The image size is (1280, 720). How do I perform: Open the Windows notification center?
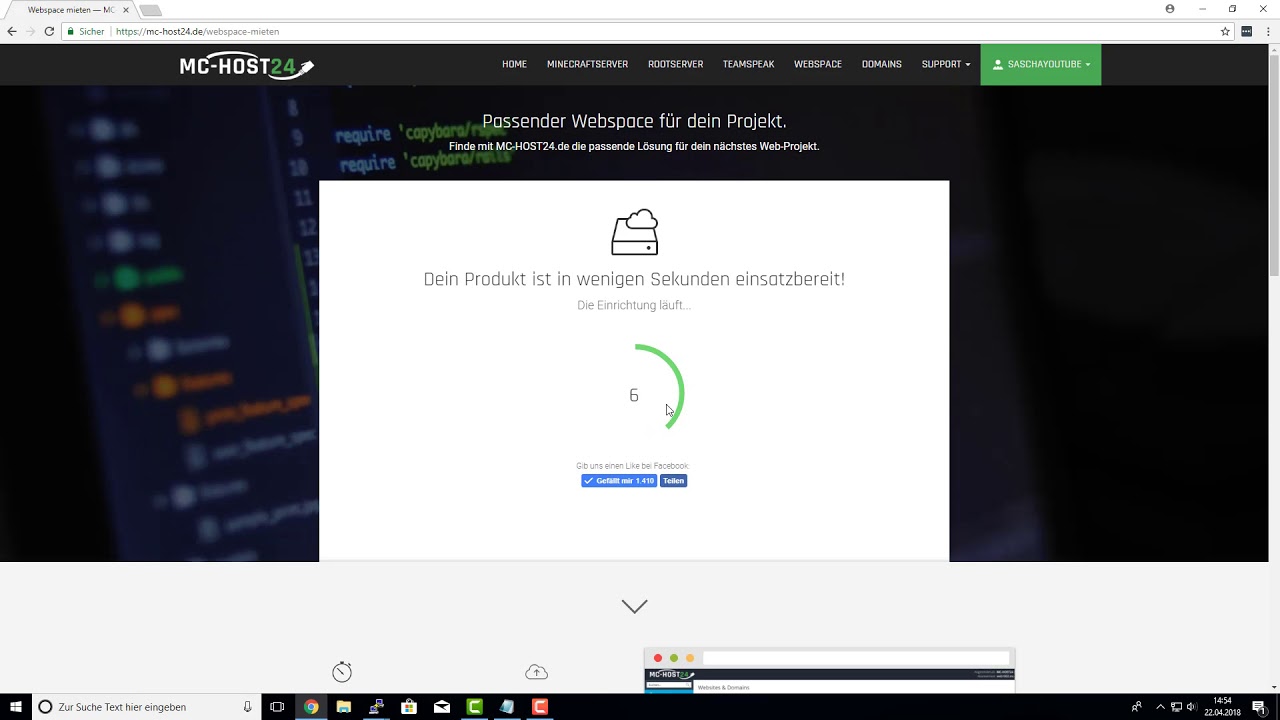pos(1259,707)
